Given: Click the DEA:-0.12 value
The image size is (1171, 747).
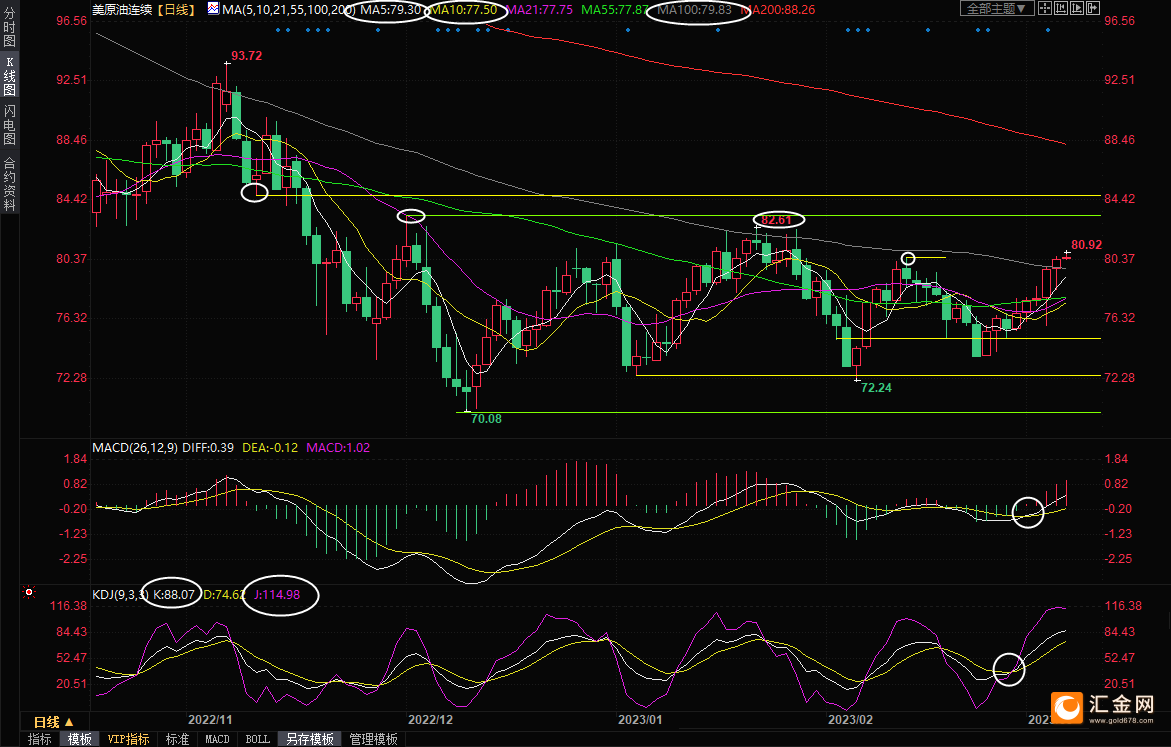Looking at the screenshot, I should pyautogui.click(x=270, y=447).
